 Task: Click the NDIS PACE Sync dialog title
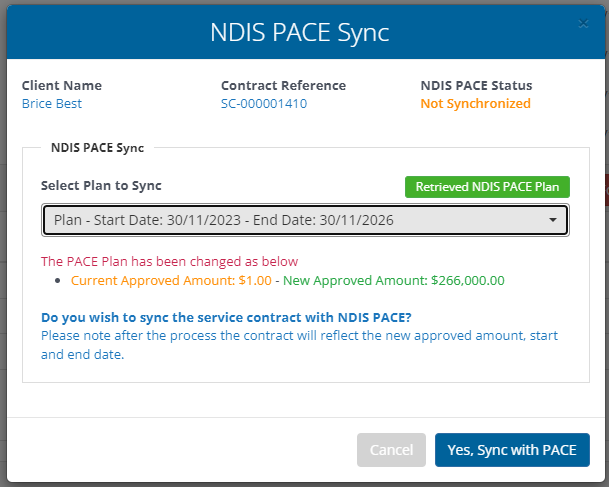299,33
